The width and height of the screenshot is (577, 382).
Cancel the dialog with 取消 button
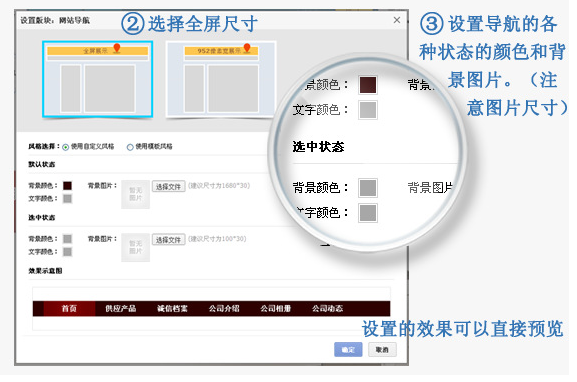(x=382, y=350)
